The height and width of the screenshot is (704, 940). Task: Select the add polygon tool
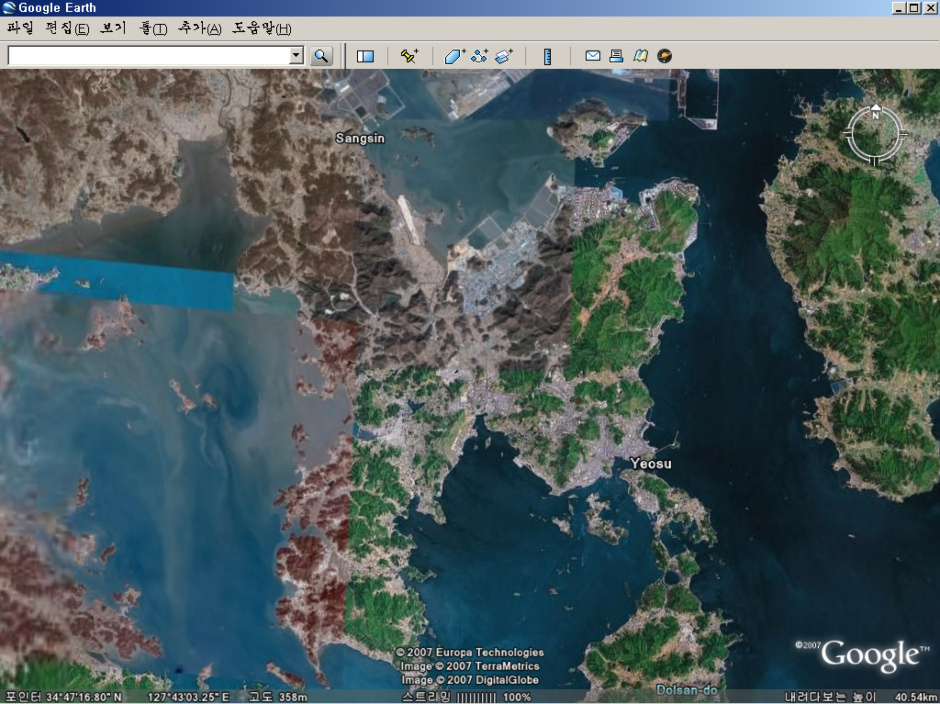(454, 56)
